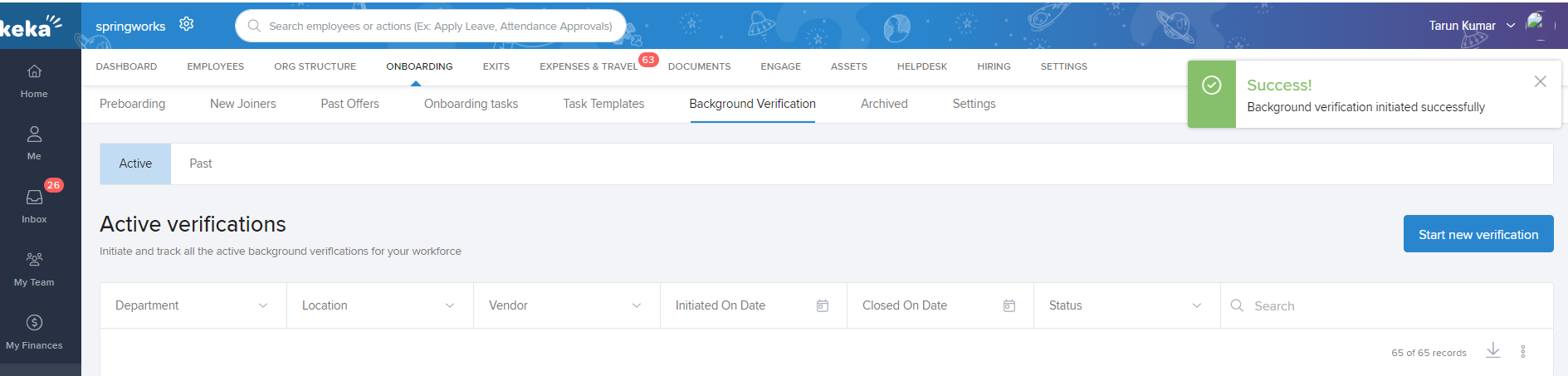Open the Preboarding tab

point(132,104)
